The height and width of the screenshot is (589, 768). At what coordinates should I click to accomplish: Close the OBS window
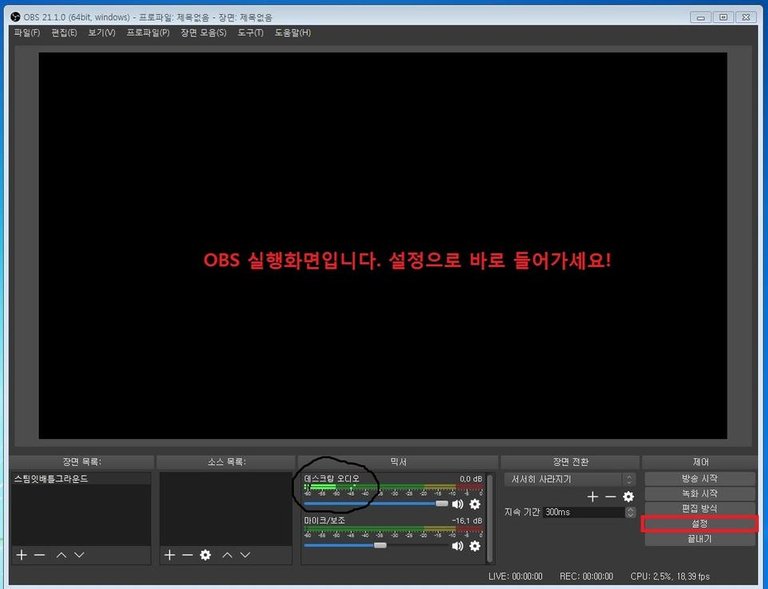pos(746,17)
